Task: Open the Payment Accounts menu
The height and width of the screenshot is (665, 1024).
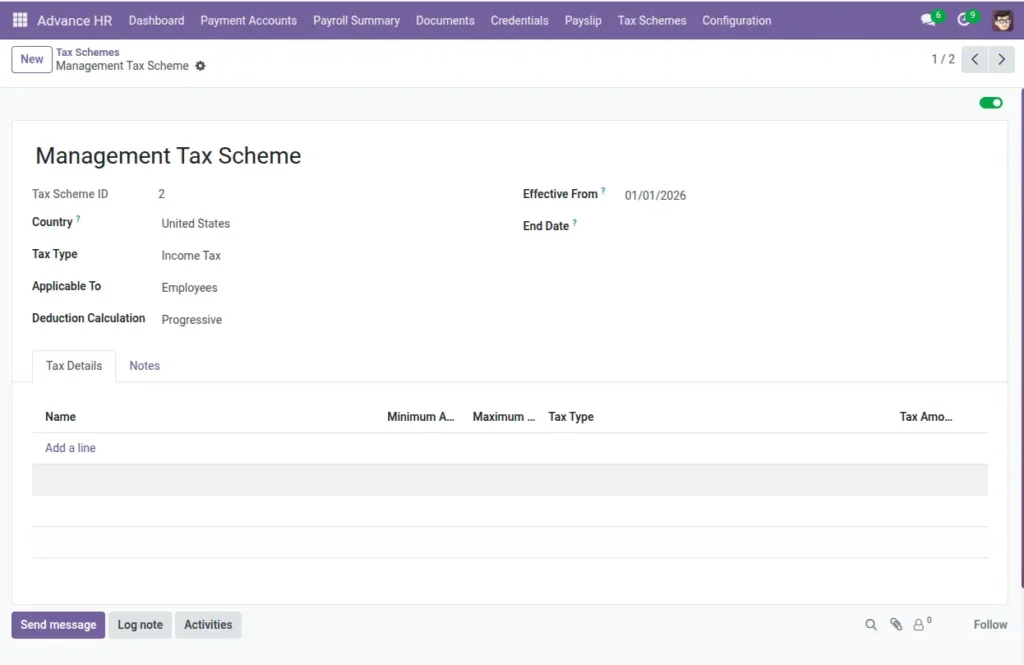Action: 248,20
